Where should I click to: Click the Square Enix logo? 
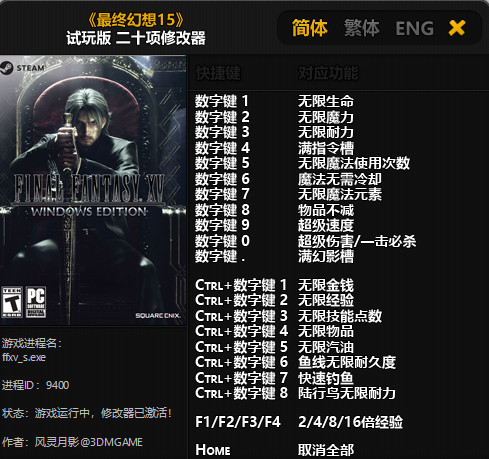pos(158,315)
